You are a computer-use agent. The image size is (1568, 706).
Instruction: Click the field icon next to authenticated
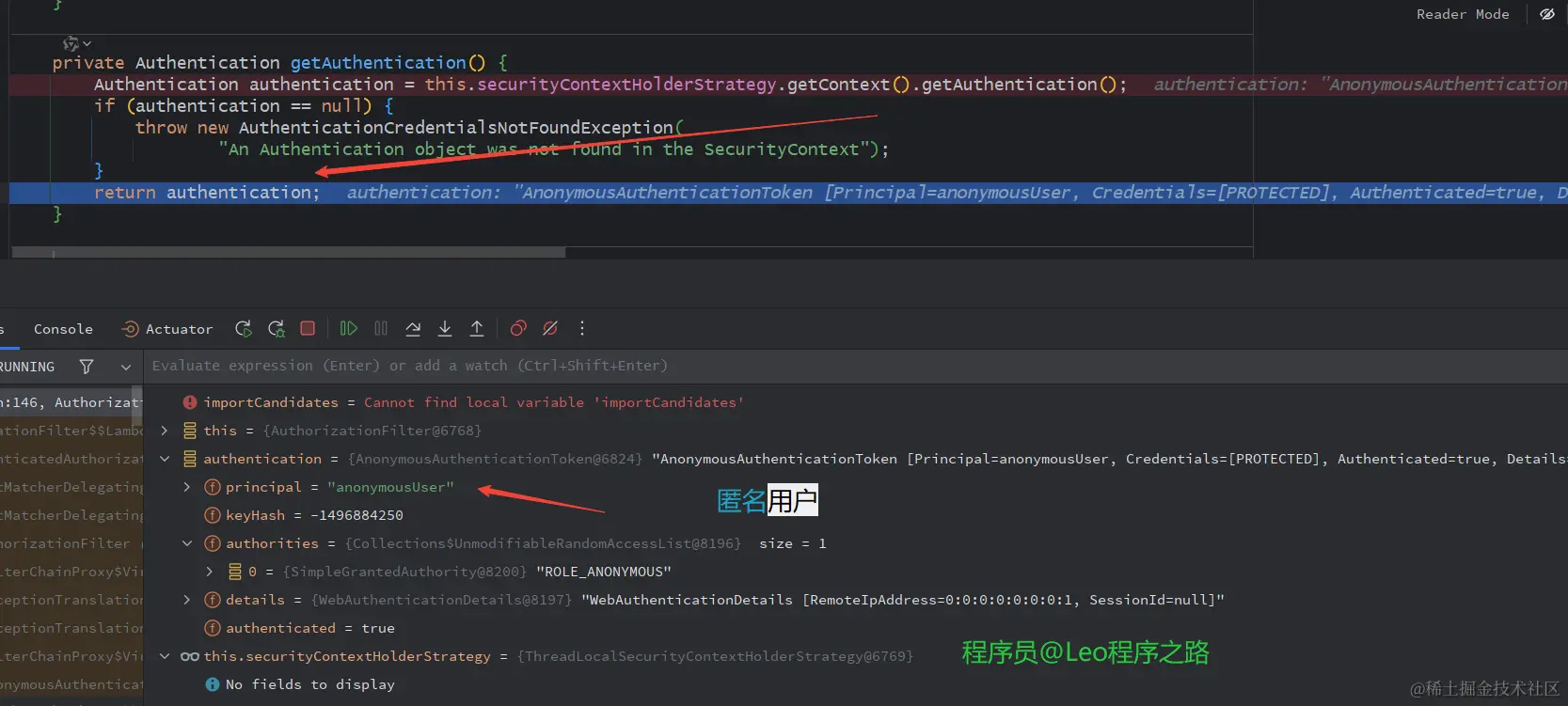click(x=213, y=628)
